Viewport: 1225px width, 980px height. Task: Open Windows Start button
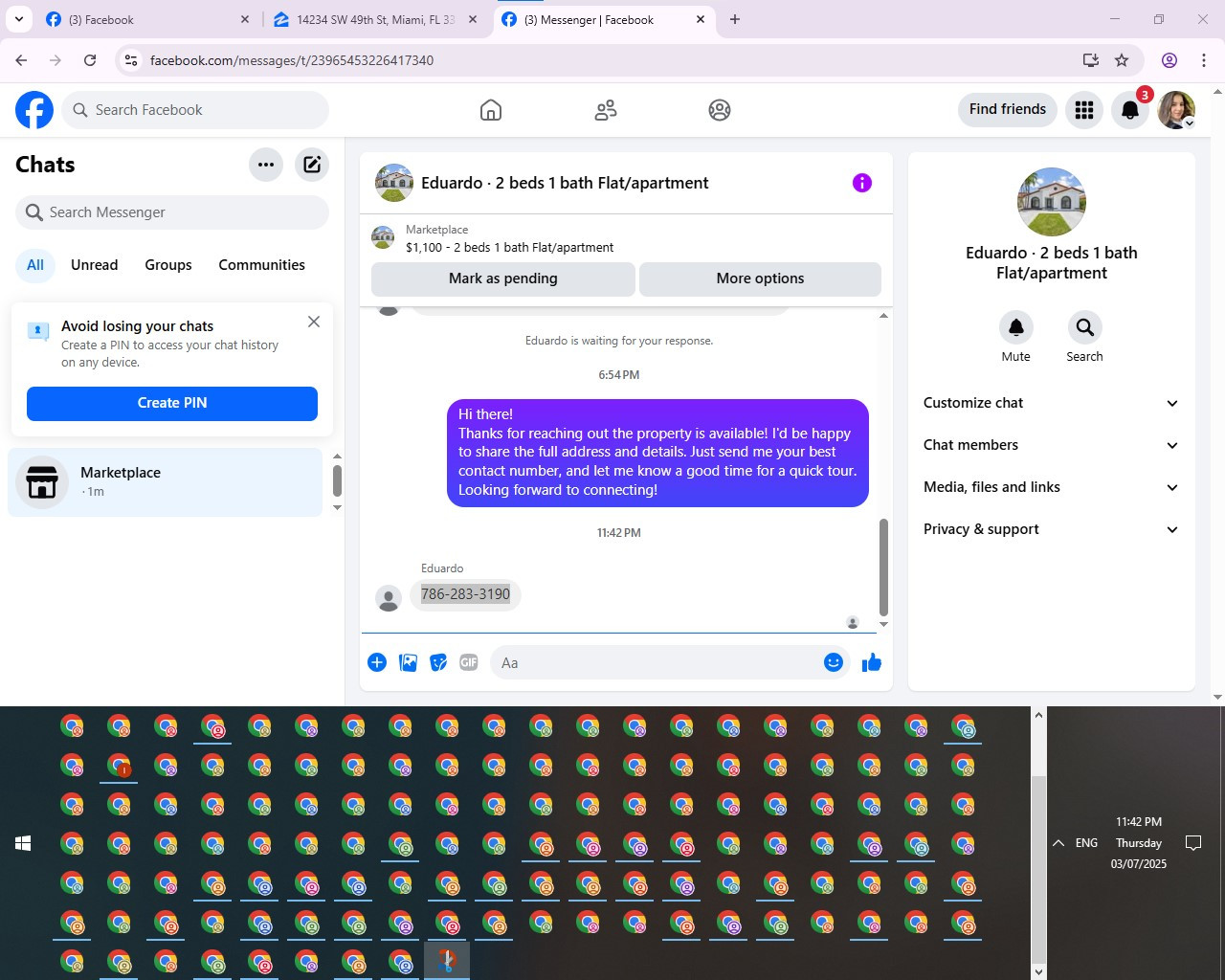pyautogui.click(x=23, y=843)
